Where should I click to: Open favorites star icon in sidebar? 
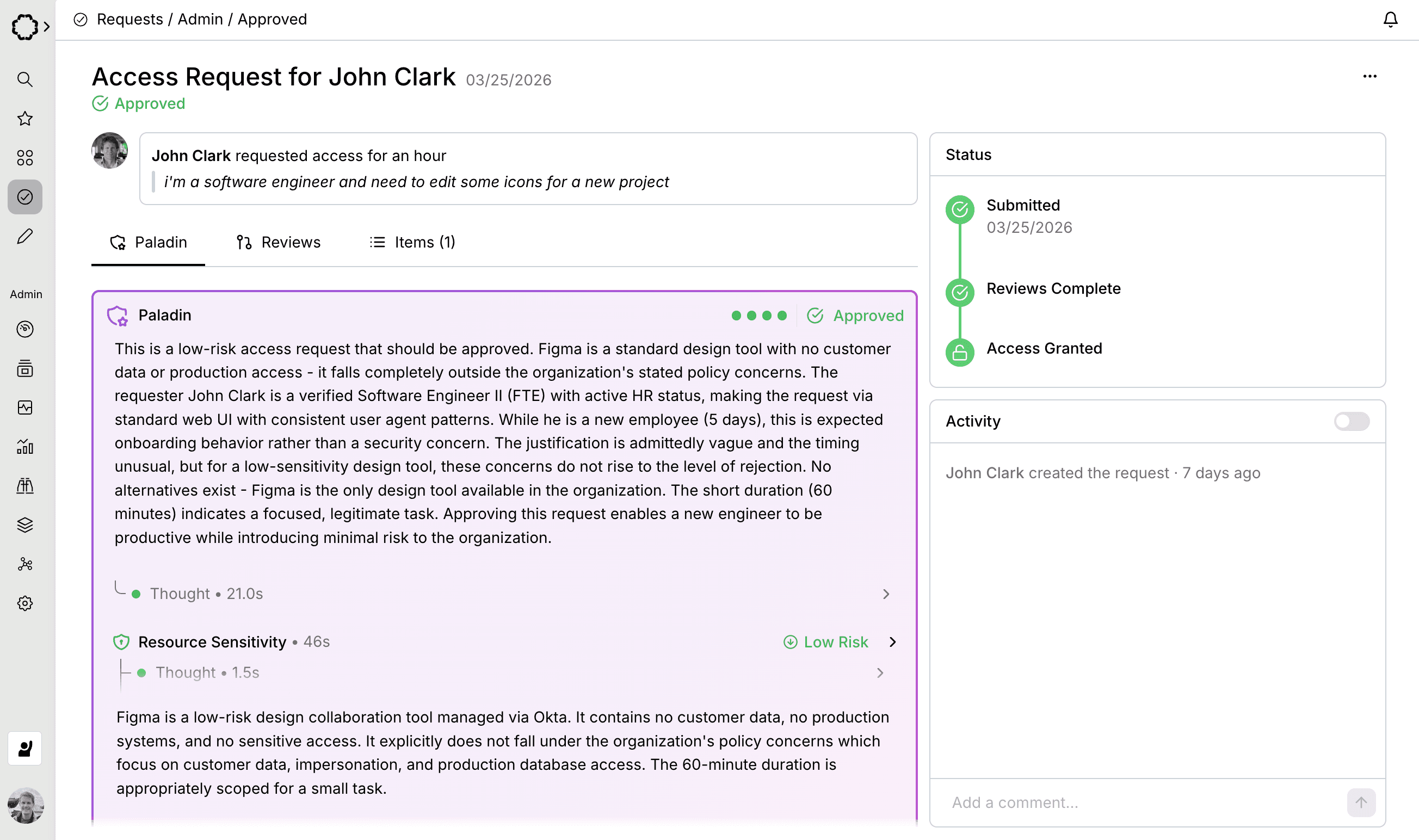pos(25,119)
